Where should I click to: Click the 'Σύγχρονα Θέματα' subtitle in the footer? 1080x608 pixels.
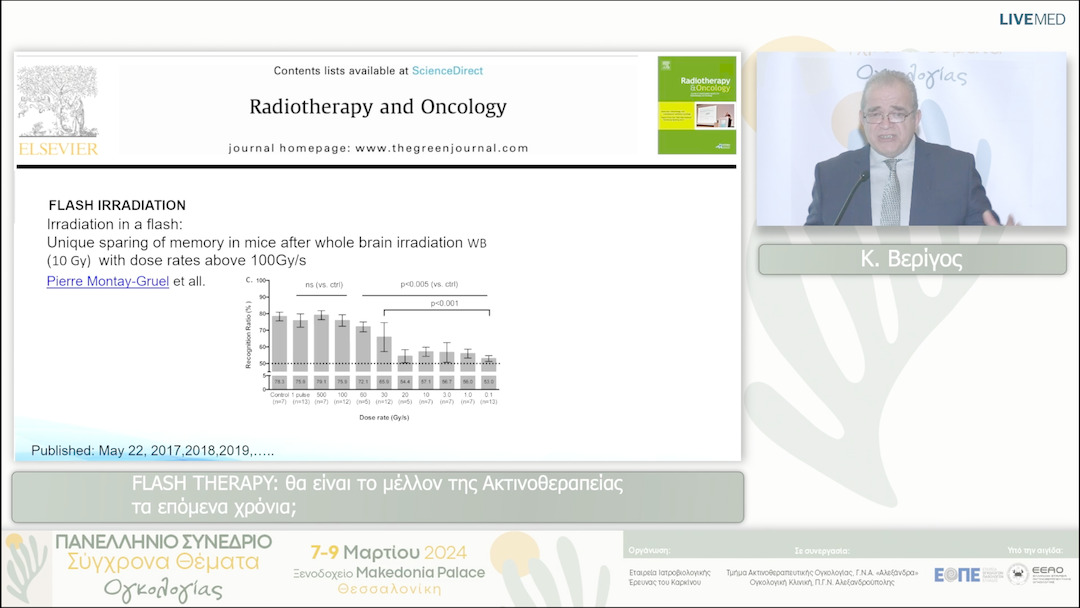pos(163,563)
